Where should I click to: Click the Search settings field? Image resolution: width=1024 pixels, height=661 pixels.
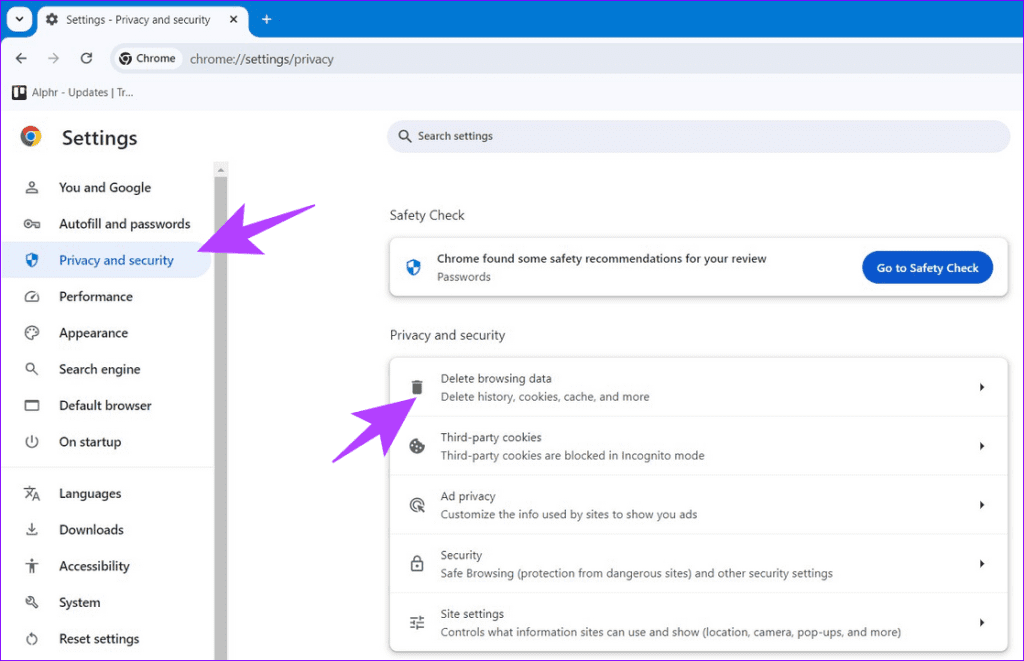pos(697,136)
